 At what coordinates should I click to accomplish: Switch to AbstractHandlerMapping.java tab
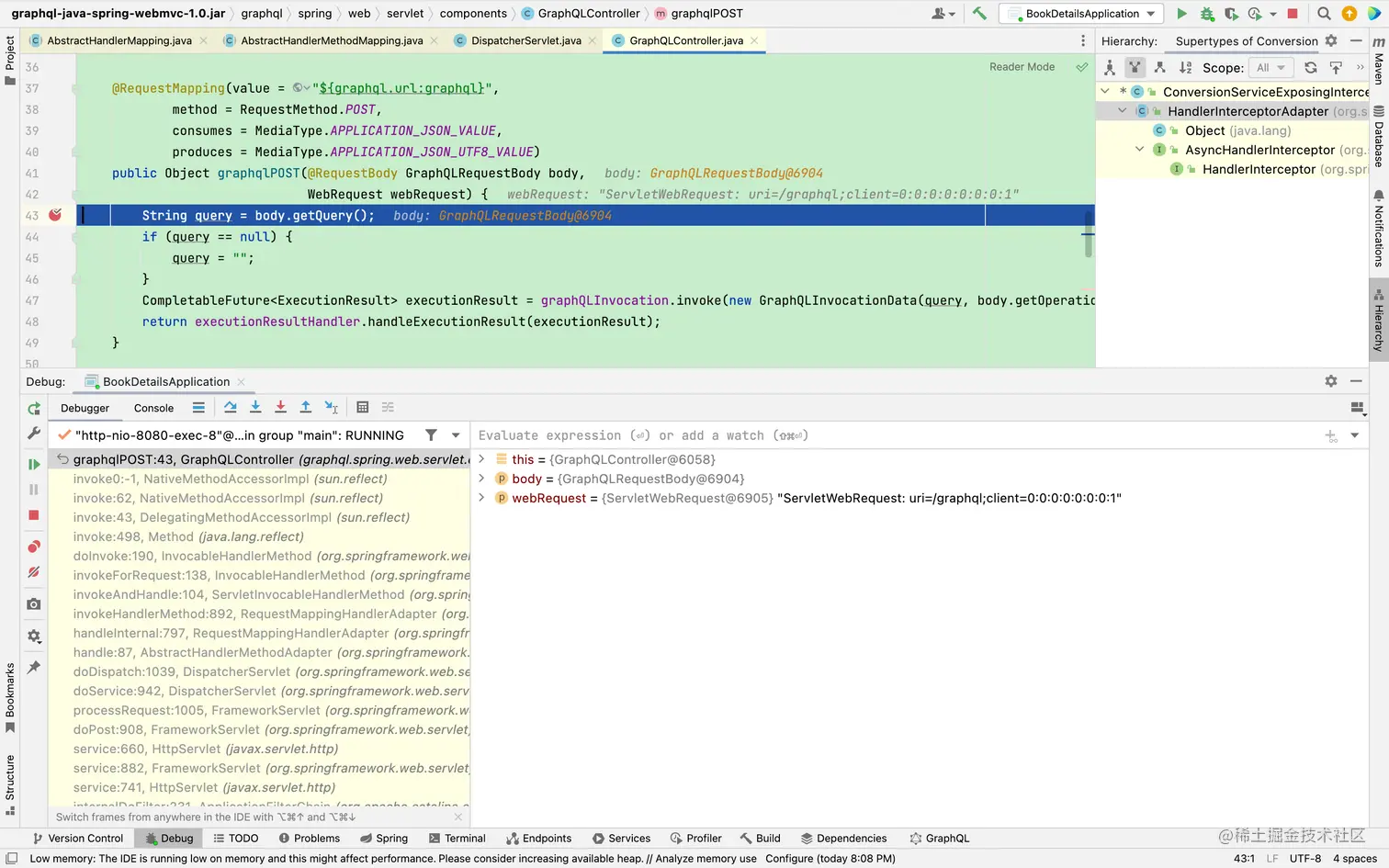(119, 40)
